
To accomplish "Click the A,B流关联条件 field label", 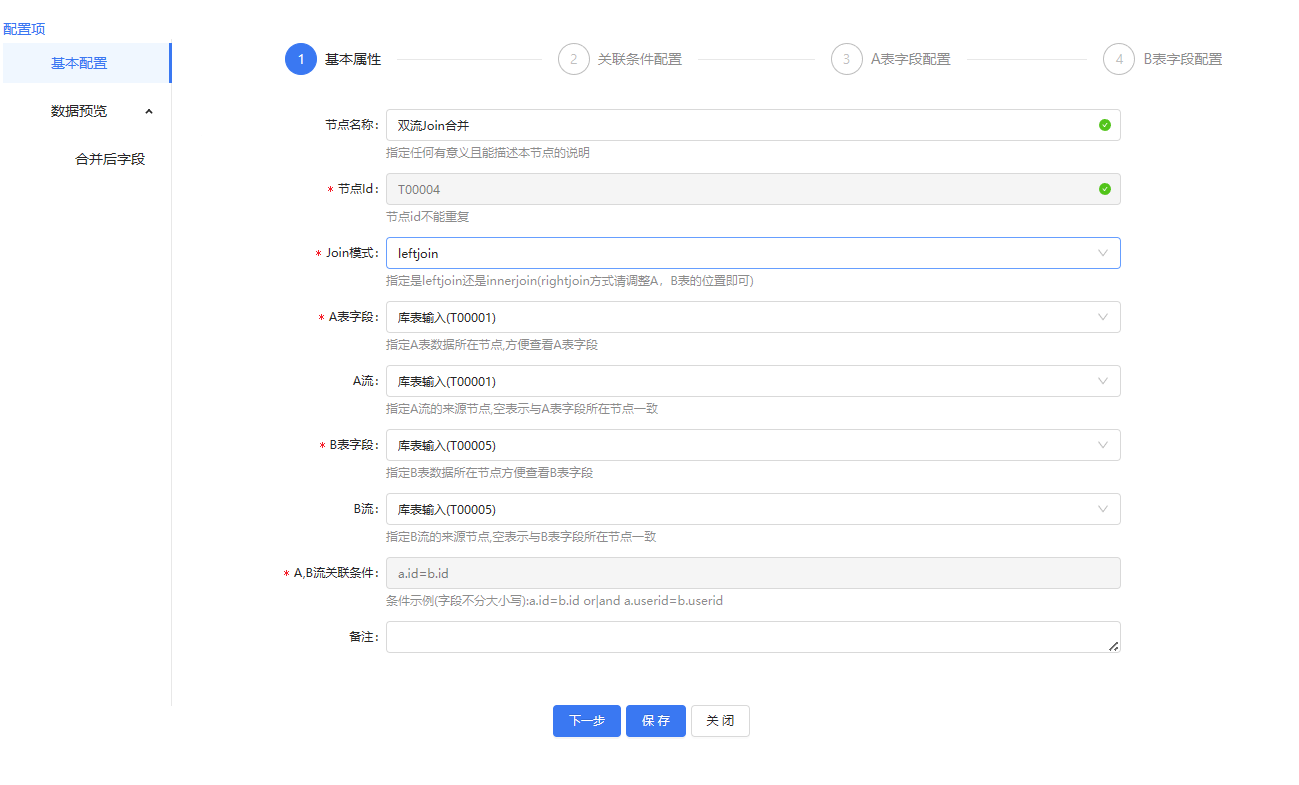I will click(337, 573).
